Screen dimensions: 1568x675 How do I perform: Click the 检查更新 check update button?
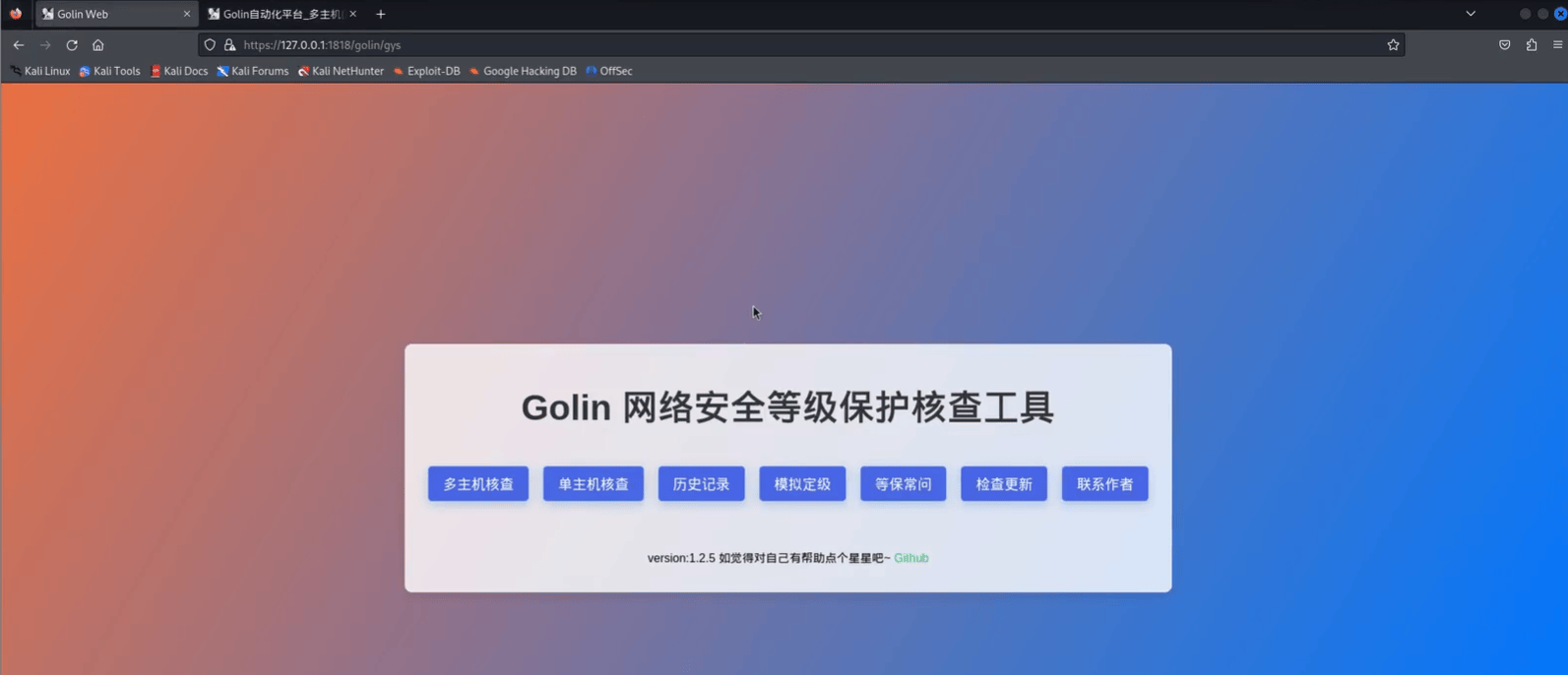click(x=1004, y=484)
